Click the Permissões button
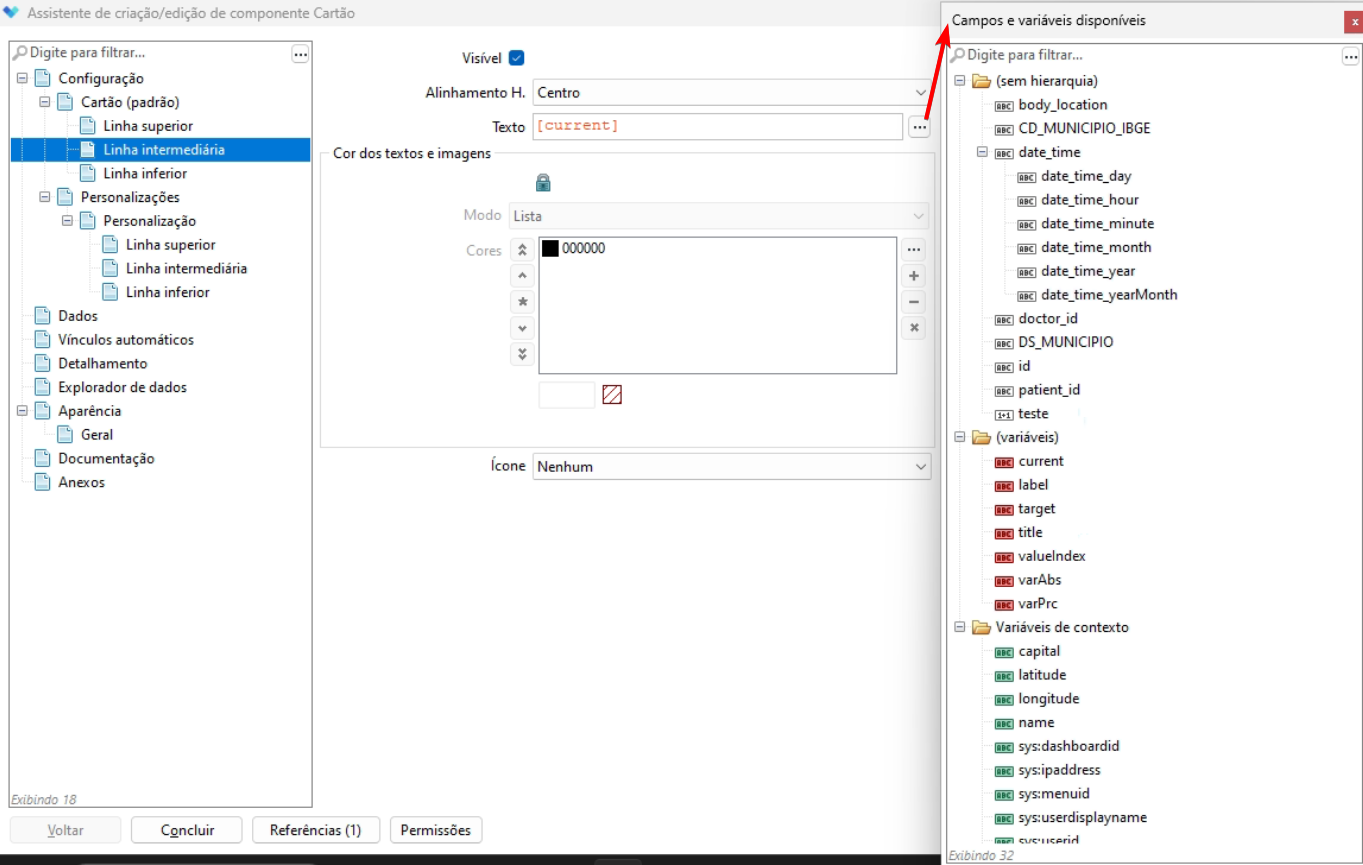The width and height of the screenshot is (1363, 865). pos(435,830)
